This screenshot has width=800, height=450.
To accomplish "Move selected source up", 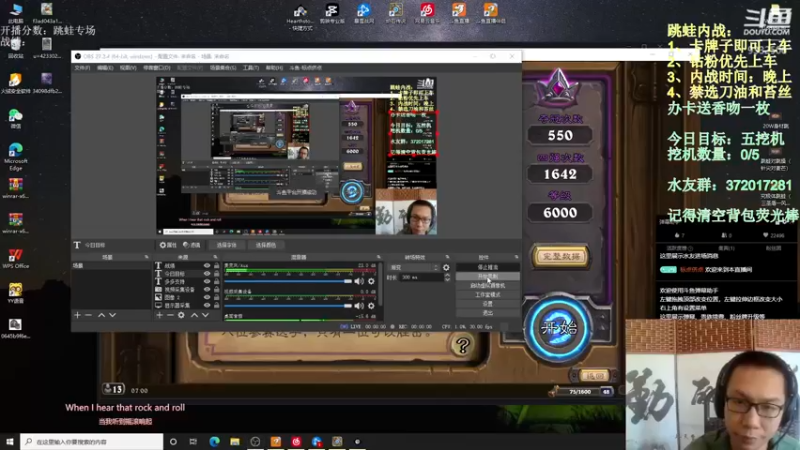I will tap(194, 315).
